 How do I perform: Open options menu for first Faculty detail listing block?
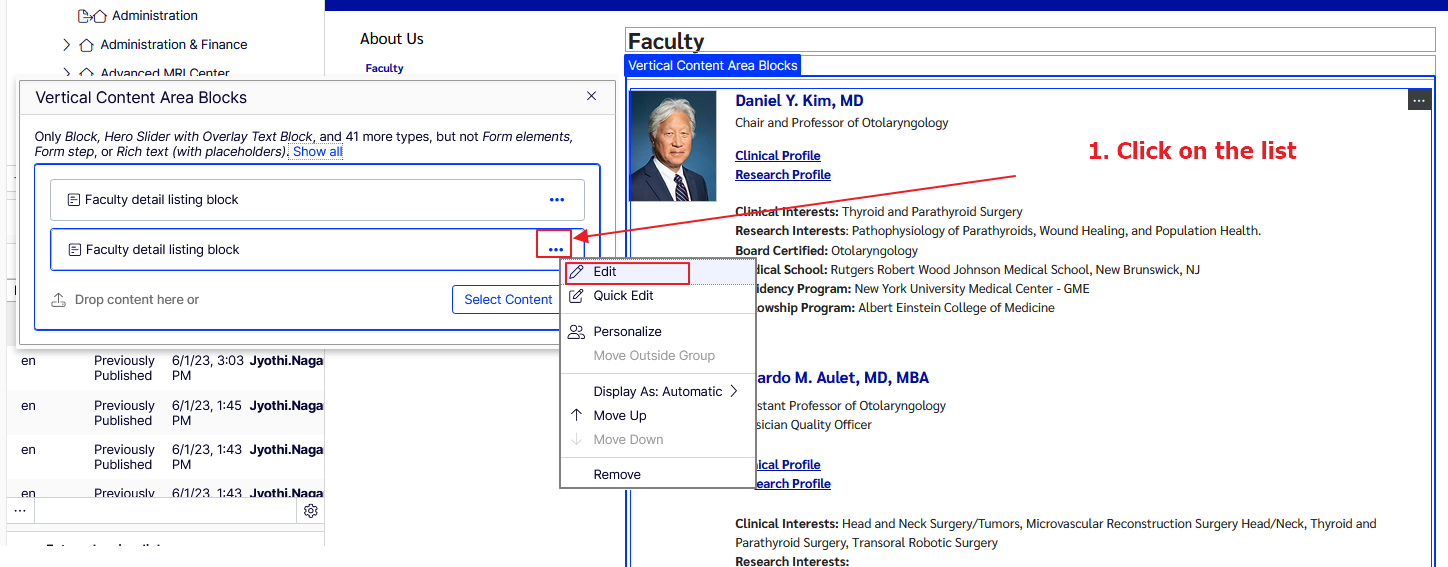(x=557, y=200)
